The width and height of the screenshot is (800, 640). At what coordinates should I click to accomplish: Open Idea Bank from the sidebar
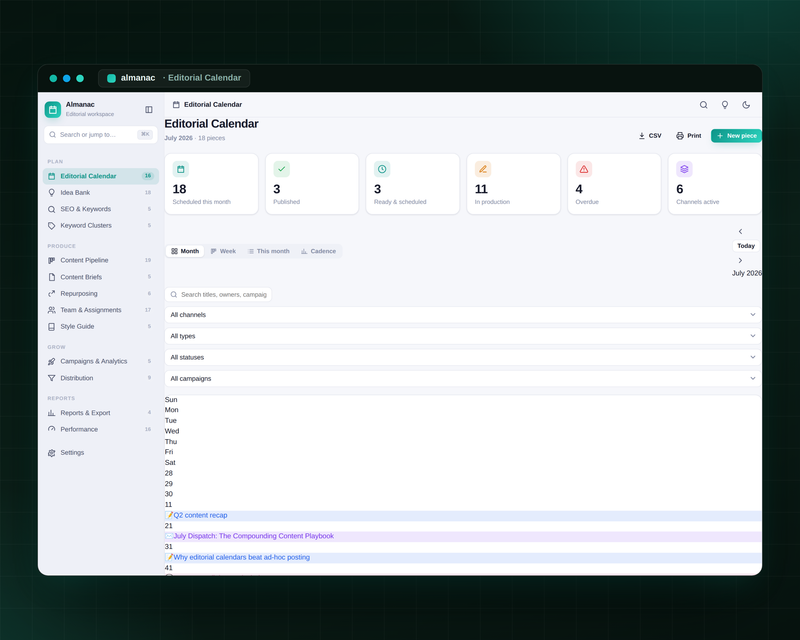(101, 192)
